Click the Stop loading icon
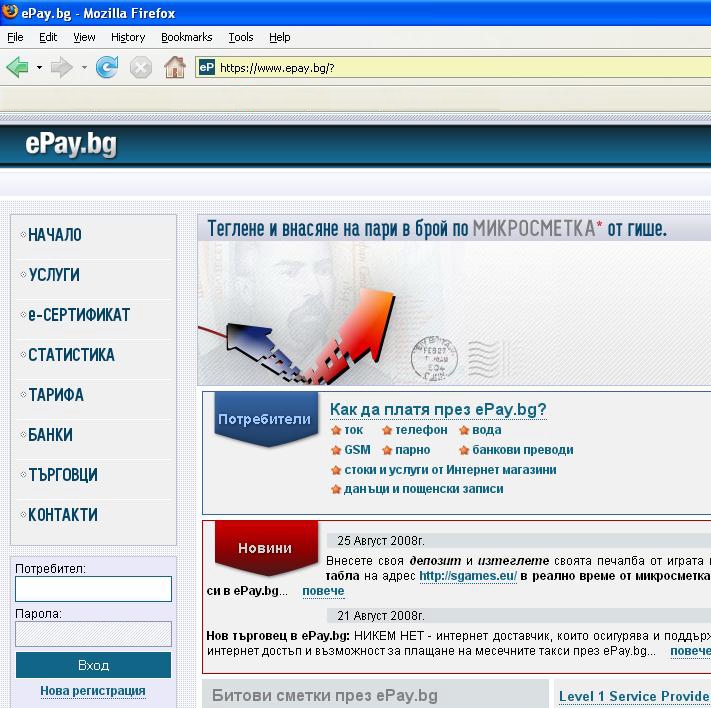Viewport: 711px width, 708px height. point(141,68)
